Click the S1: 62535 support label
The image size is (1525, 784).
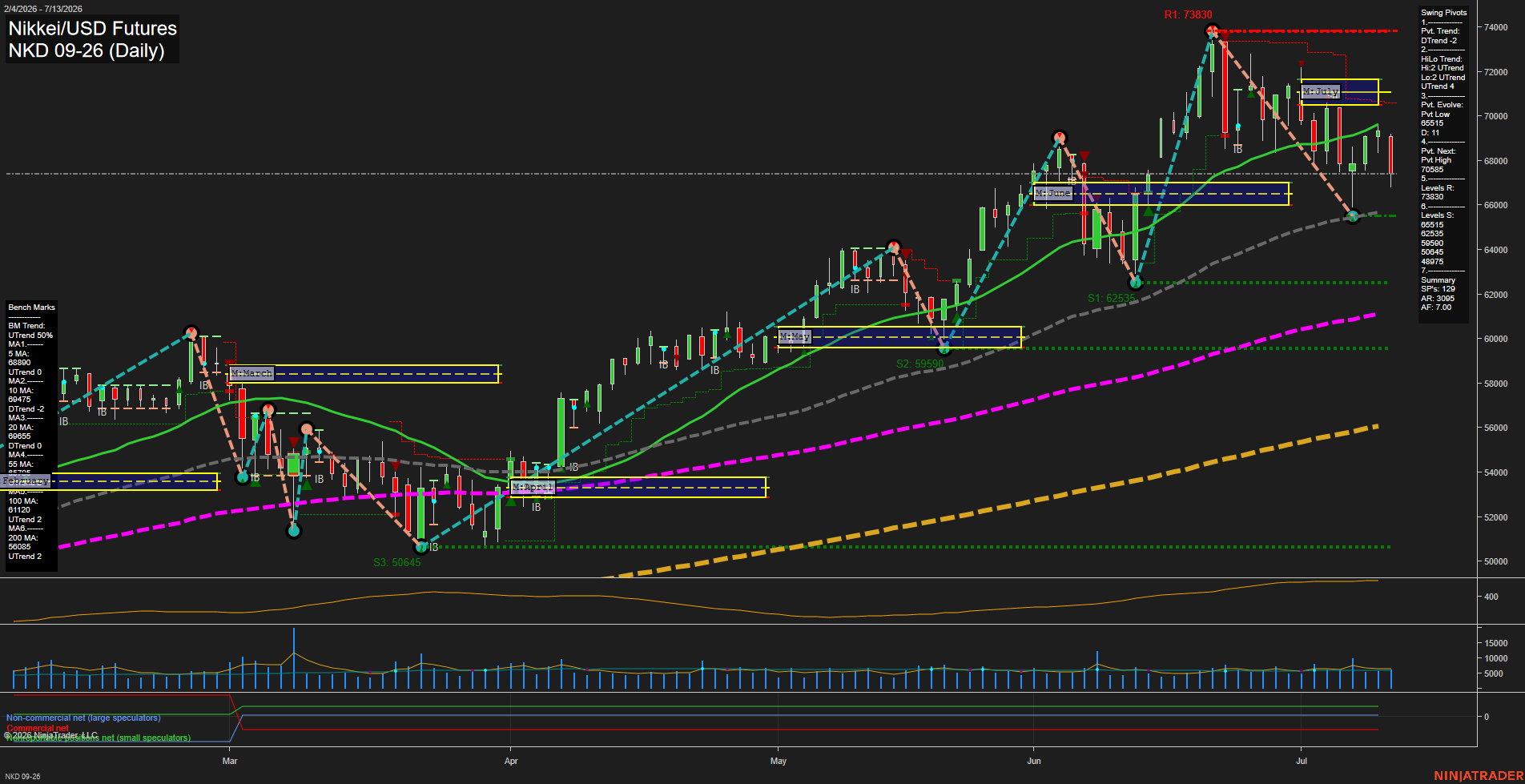click(1111, 298)
